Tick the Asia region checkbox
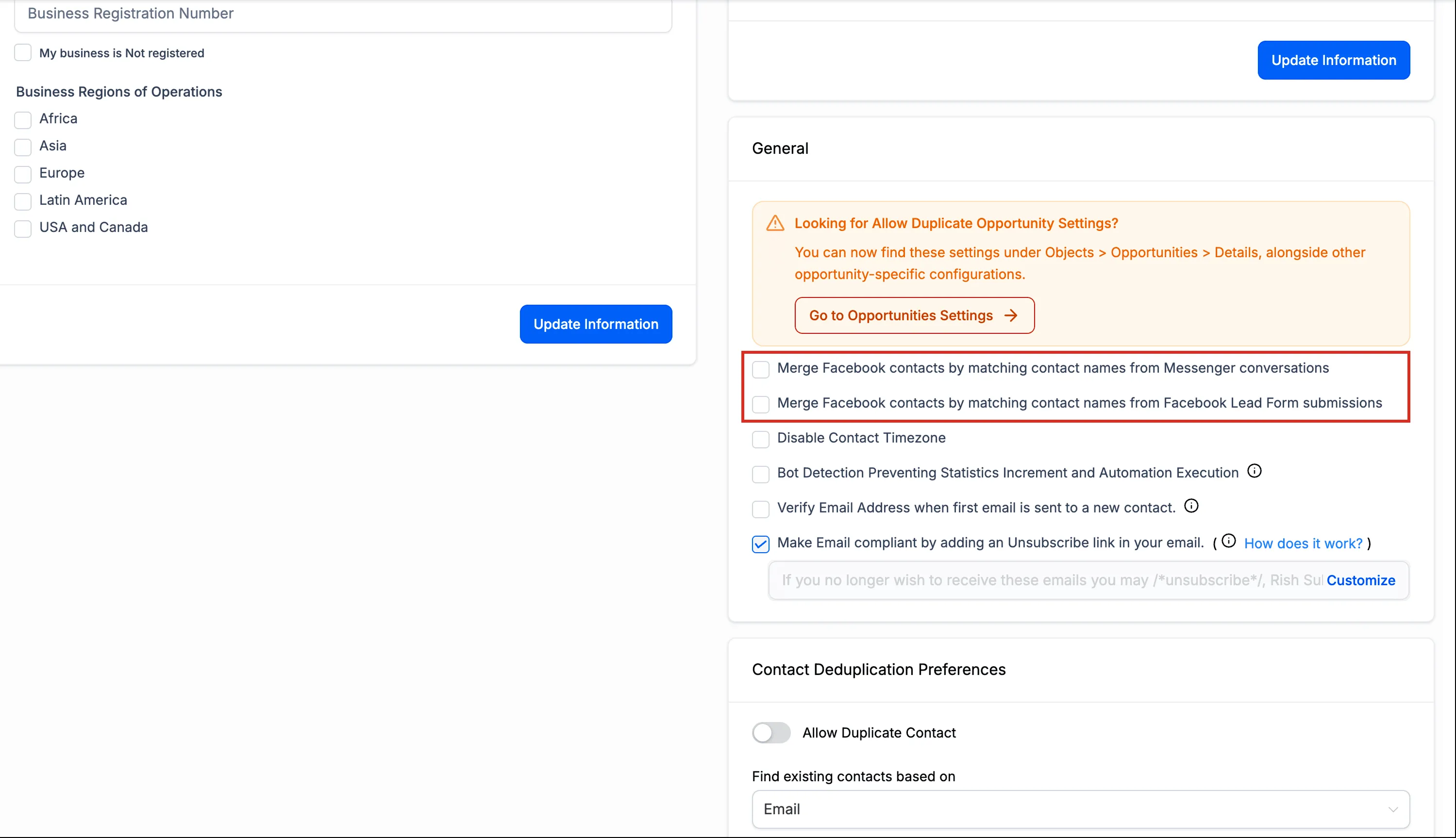Image resolution: width=1456 pixels, height=838 pixels. tap(23, 147)
